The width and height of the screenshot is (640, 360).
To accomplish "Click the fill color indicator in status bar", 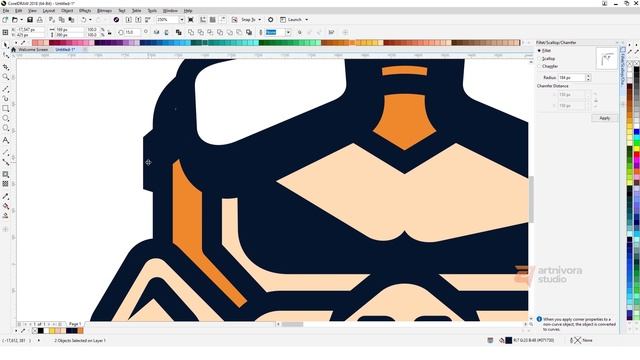I will 508,340.
